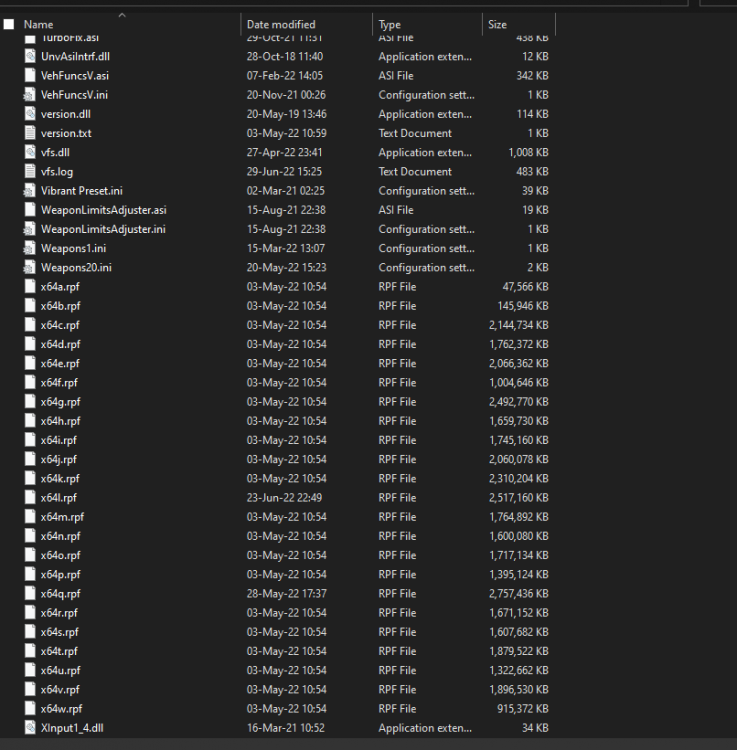
Task: Select the x64d.rpf file icon
Action: coord(30,344)
